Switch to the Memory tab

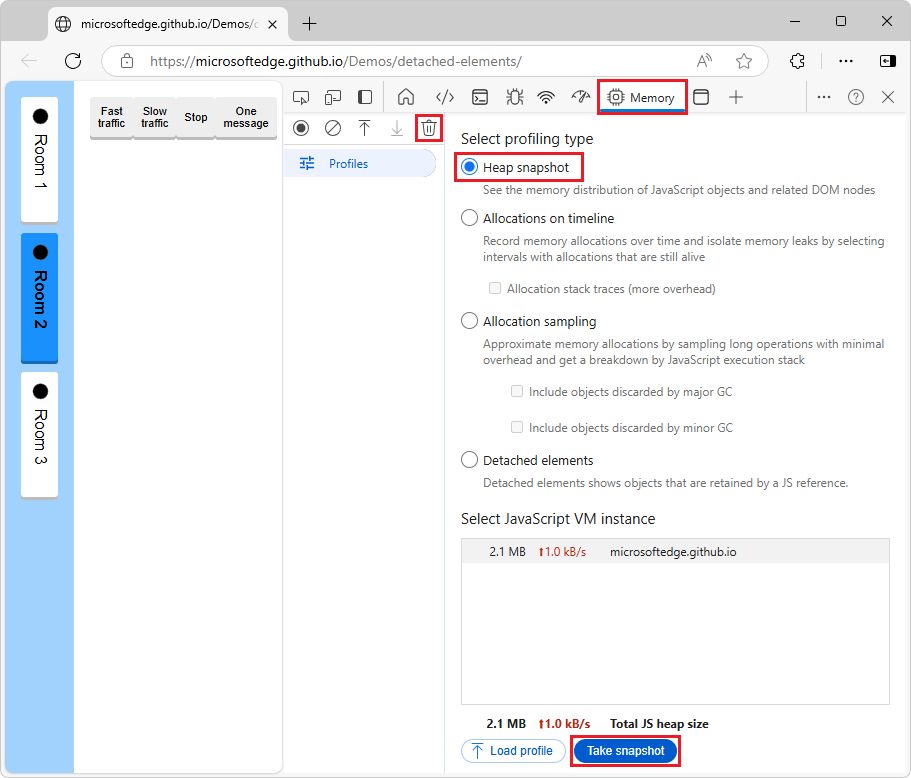click(642, 98)
